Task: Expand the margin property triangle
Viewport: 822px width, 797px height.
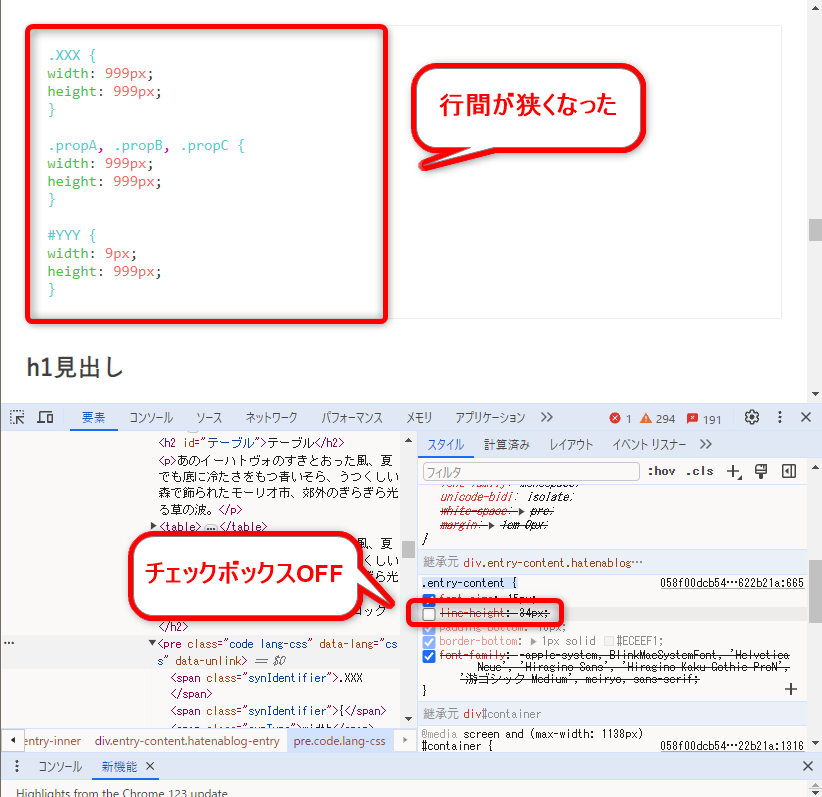Action: click(x=491, y=525)
